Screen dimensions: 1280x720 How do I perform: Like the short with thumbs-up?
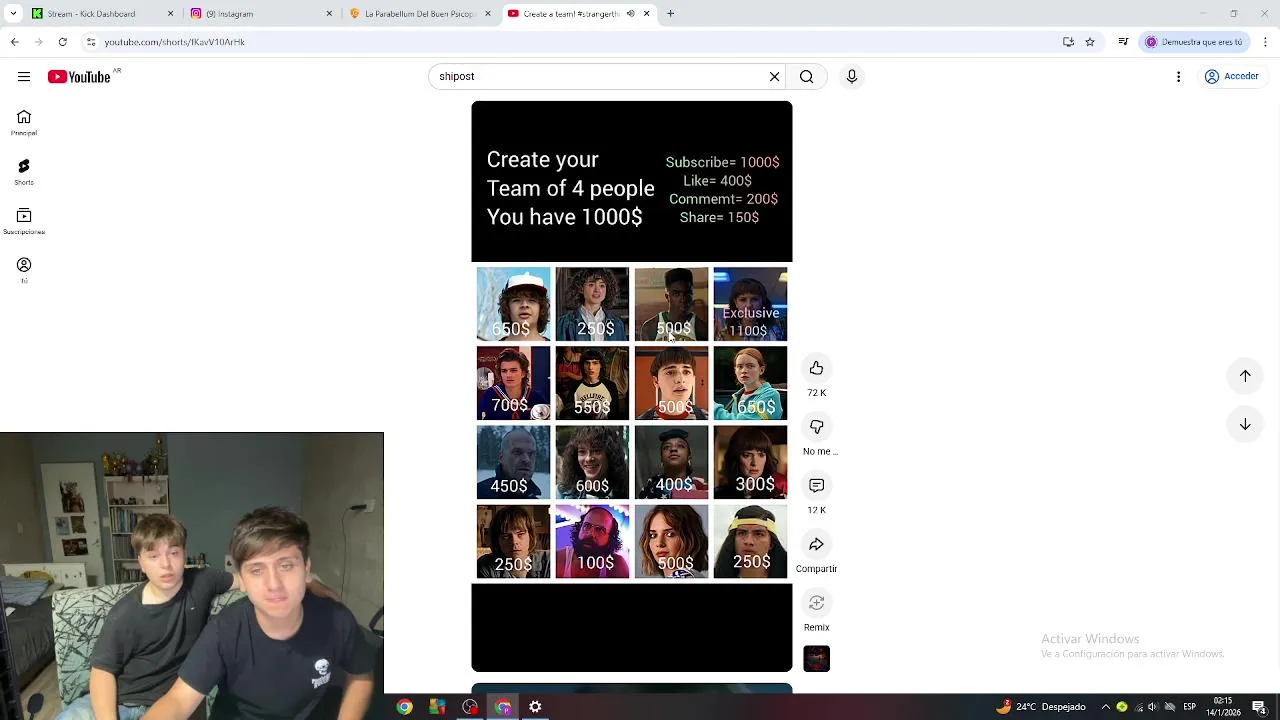tap(816, 368)
